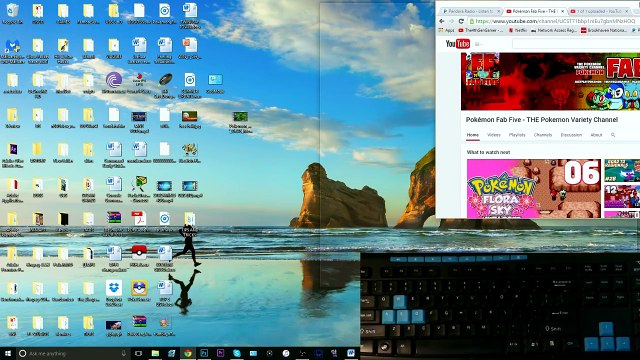Play the Pokemon Flora Sky 06 video
This screenshot has width=640, height=360.
[x=533, y=188]
